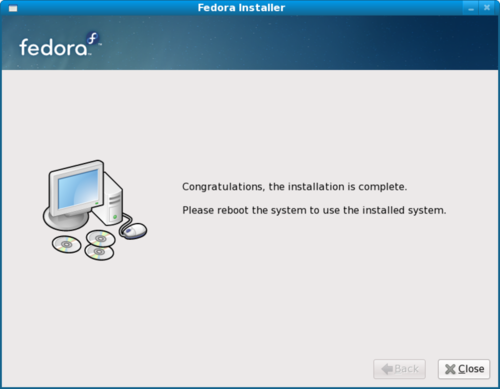Select the 'Congratulations, the installation is complete.' text
Viewport: 500px width, 389px height.
click(295, 187)
